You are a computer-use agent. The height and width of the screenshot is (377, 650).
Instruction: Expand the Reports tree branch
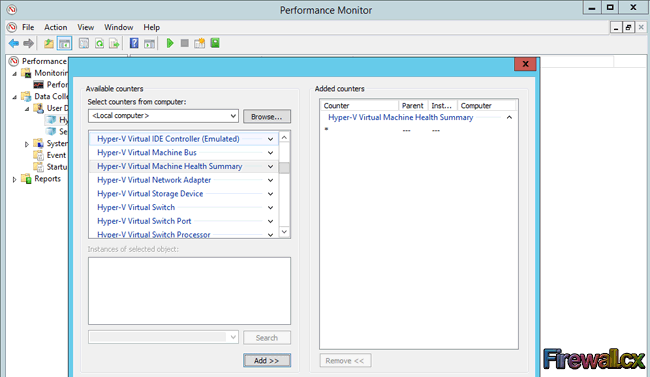pyautogui.click(x=15, y=179)
